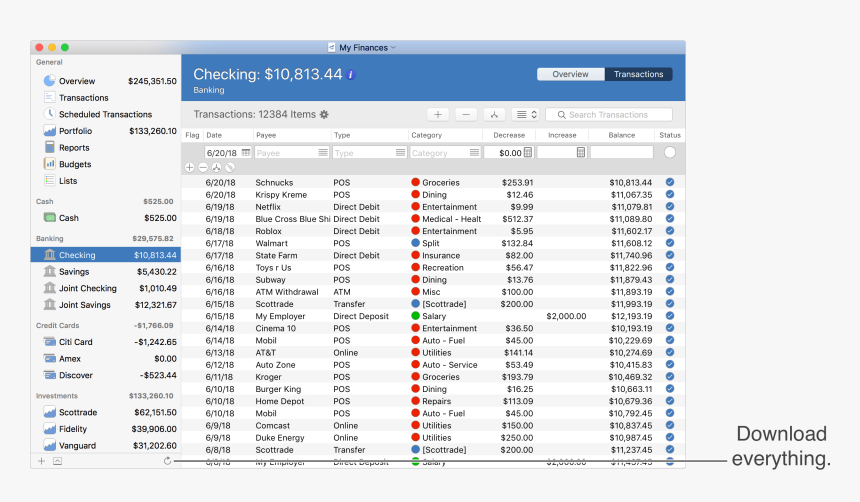Screen dimensions: 860x502
Task: Click the remove transaction minus button
Action: [x=465, y=115]
